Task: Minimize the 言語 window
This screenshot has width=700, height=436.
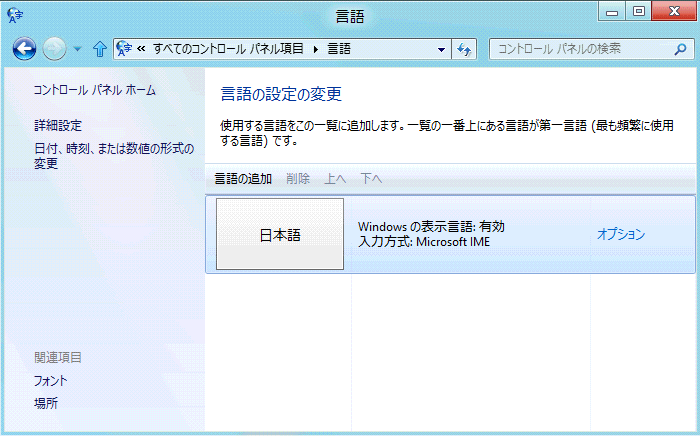Action: pos(612,12)
